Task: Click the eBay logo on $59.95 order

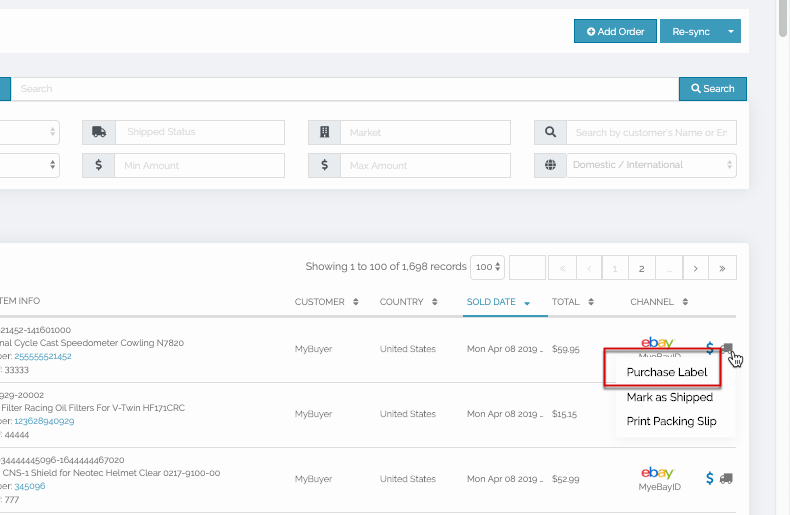Action: click(657, 343)
